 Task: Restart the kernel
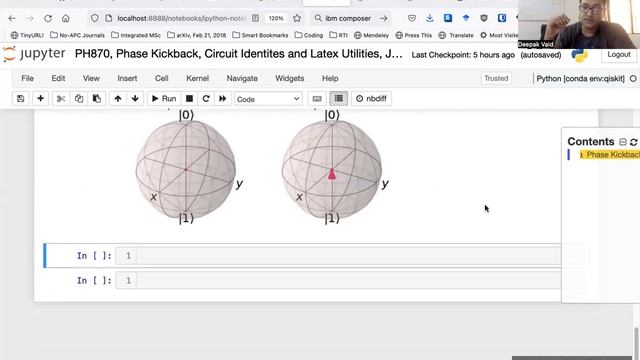[x=206, y=99]
